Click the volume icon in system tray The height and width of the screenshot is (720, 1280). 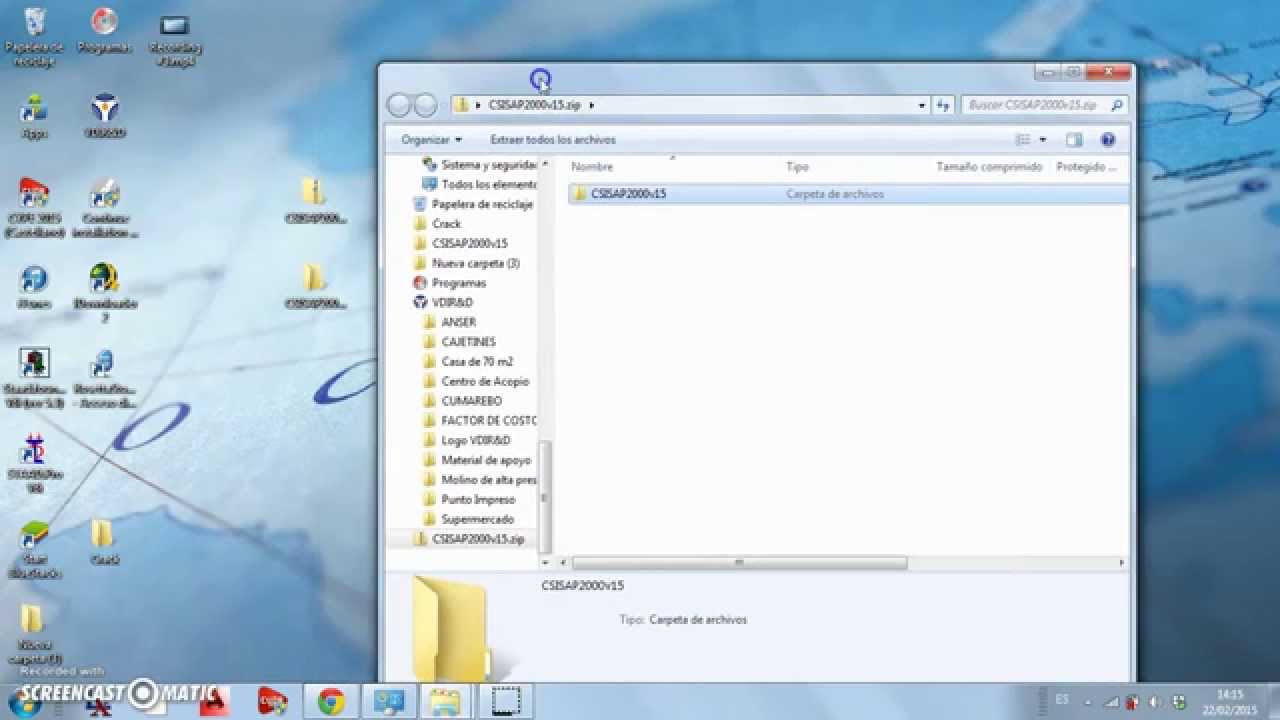[x=1155, y=702]
